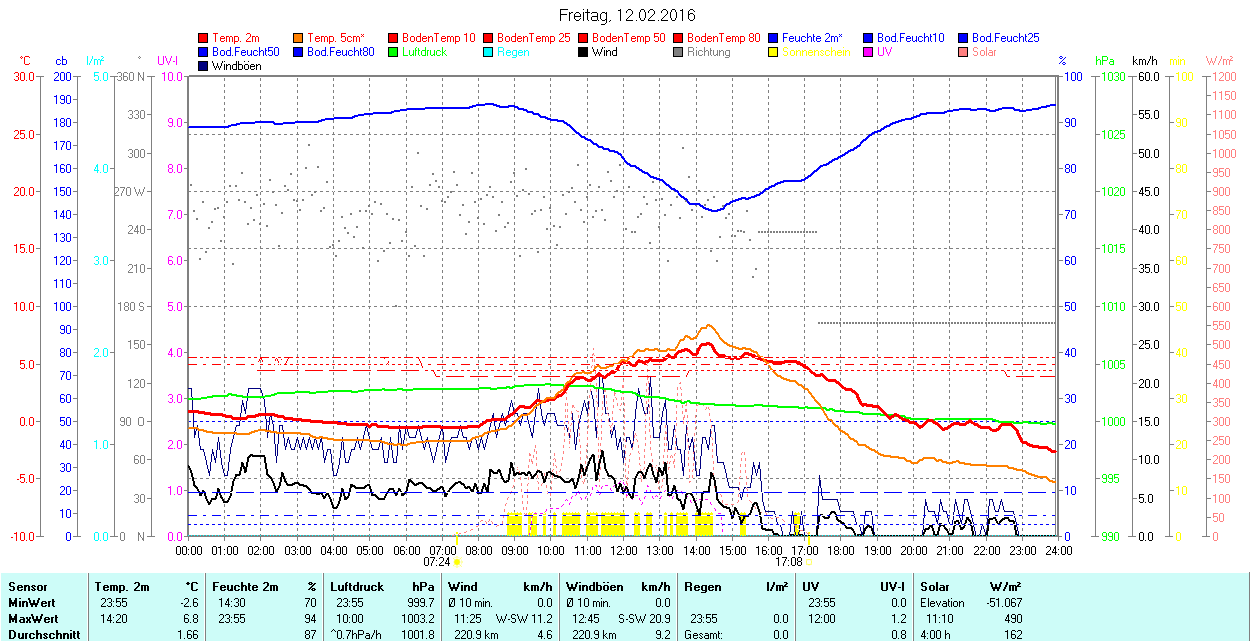The width and height of the screenshot is (1250, 641).
Task: Select the BodenTemp 80 legend label
Action: click(x=724, y=37)
